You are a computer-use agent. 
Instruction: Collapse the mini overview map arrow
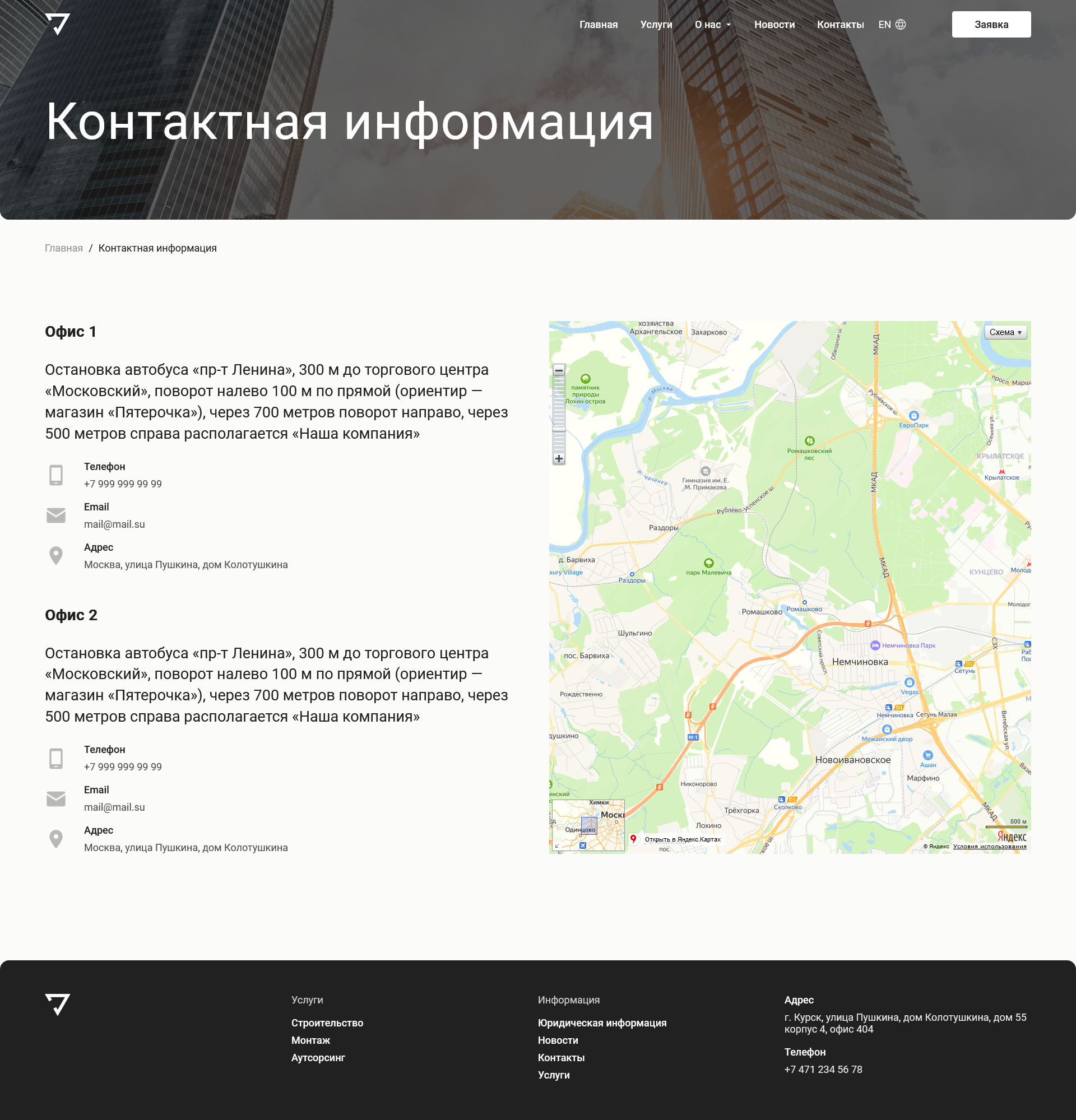(x=557, y=845)
